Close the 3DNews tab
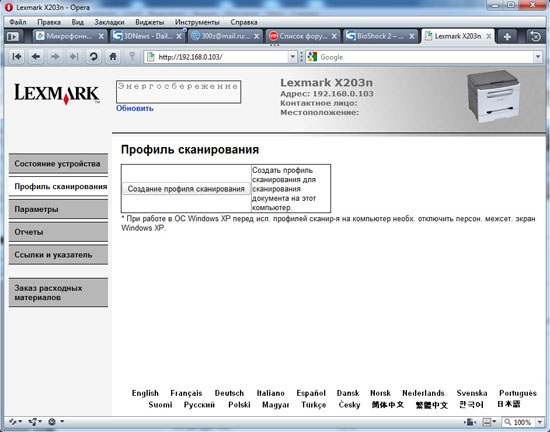550x432 pixels. pyautogui.click(x=179, y=36)
